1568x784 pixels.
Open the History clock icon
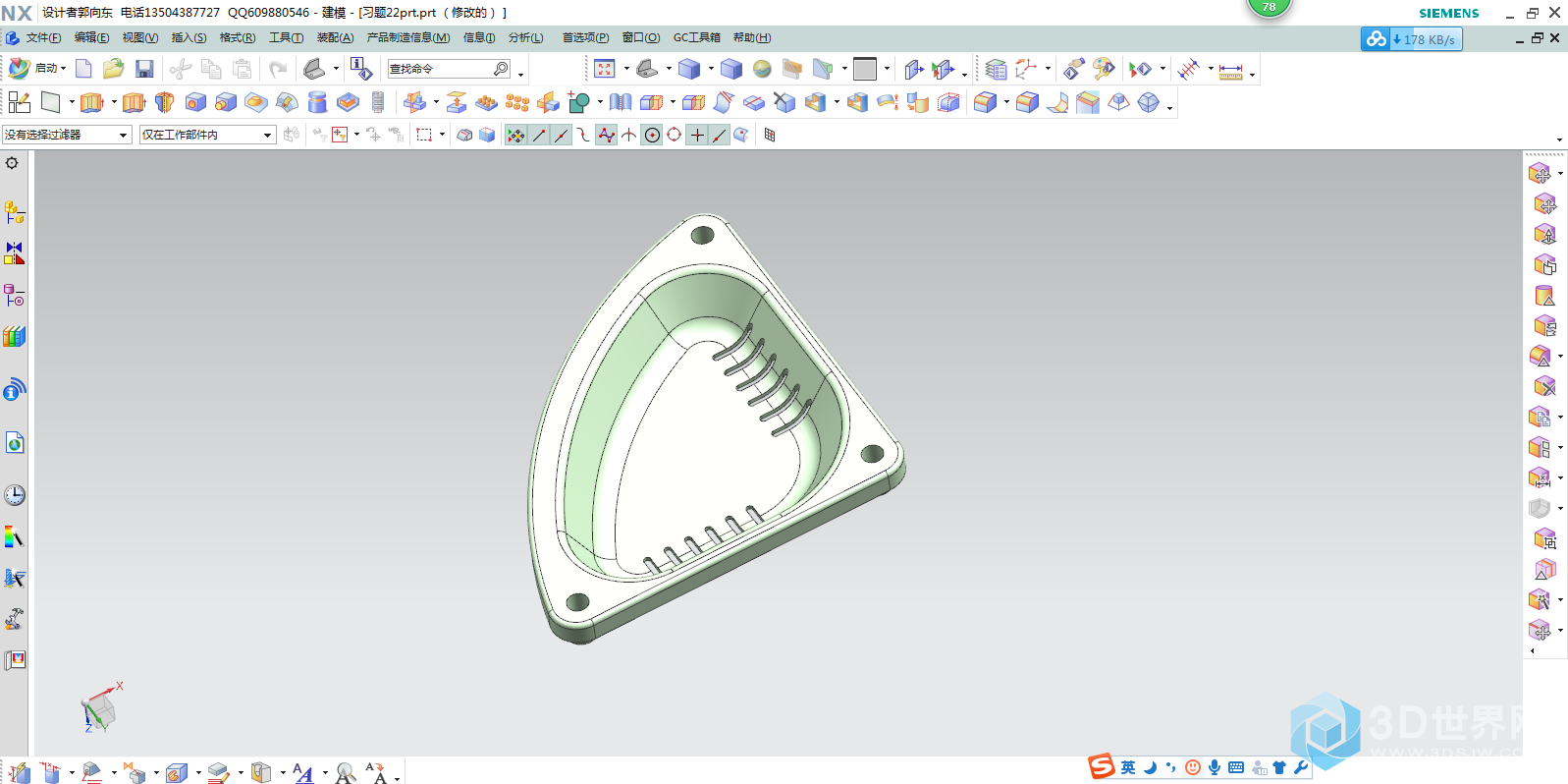15,495
